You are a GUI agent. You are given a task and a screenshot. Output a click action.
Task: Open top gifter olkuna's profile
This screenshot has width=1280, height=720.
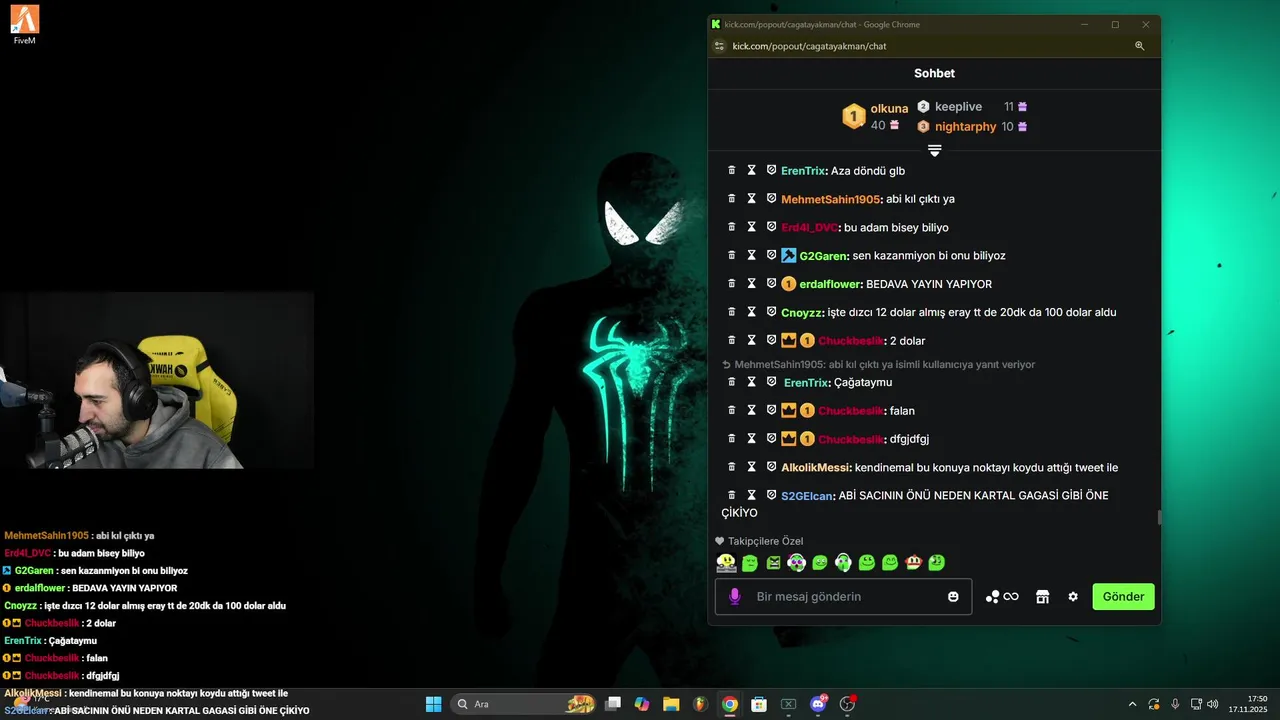coord(889,108)
